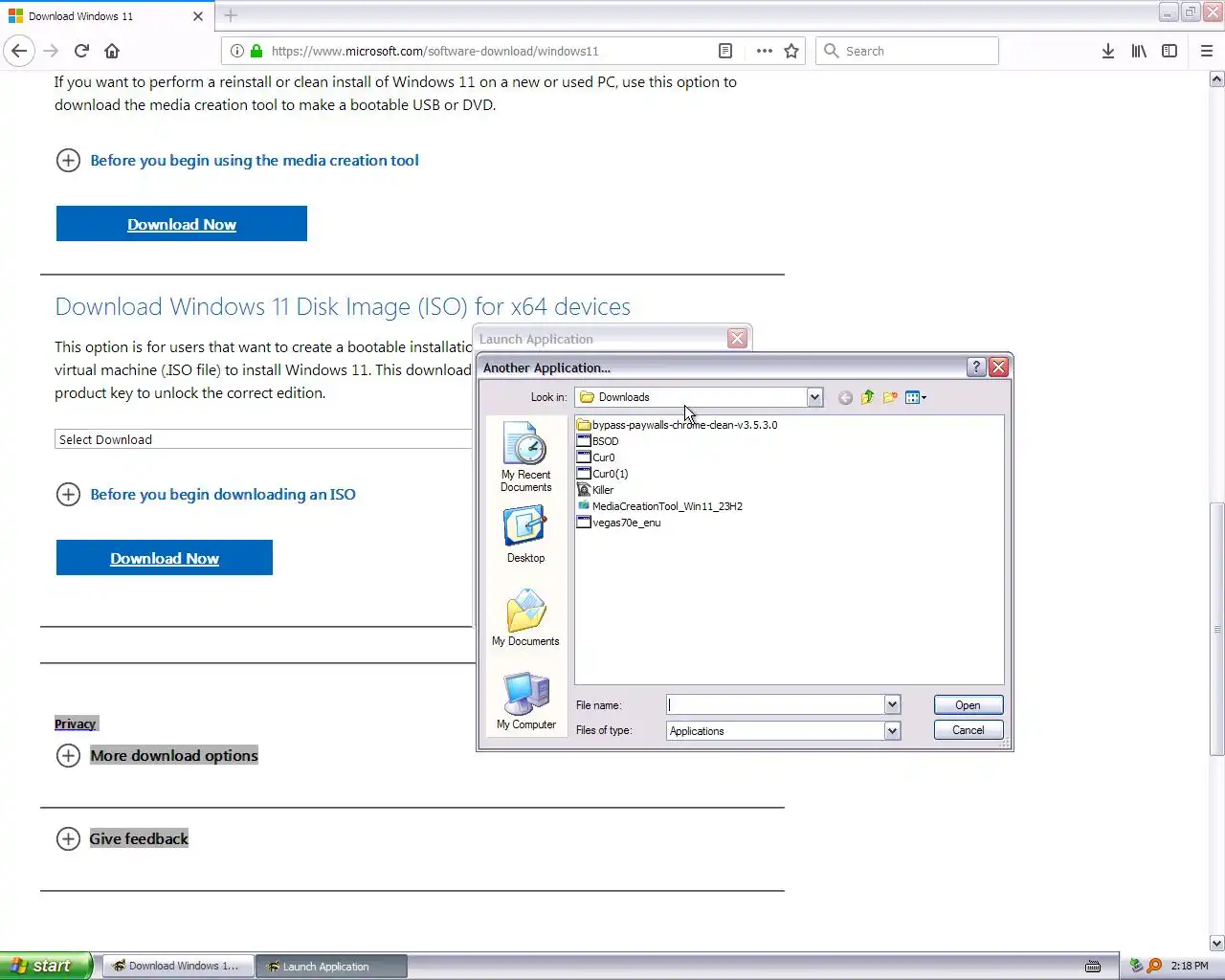Expand the Look in Downloads dropdown

point(814,397)
